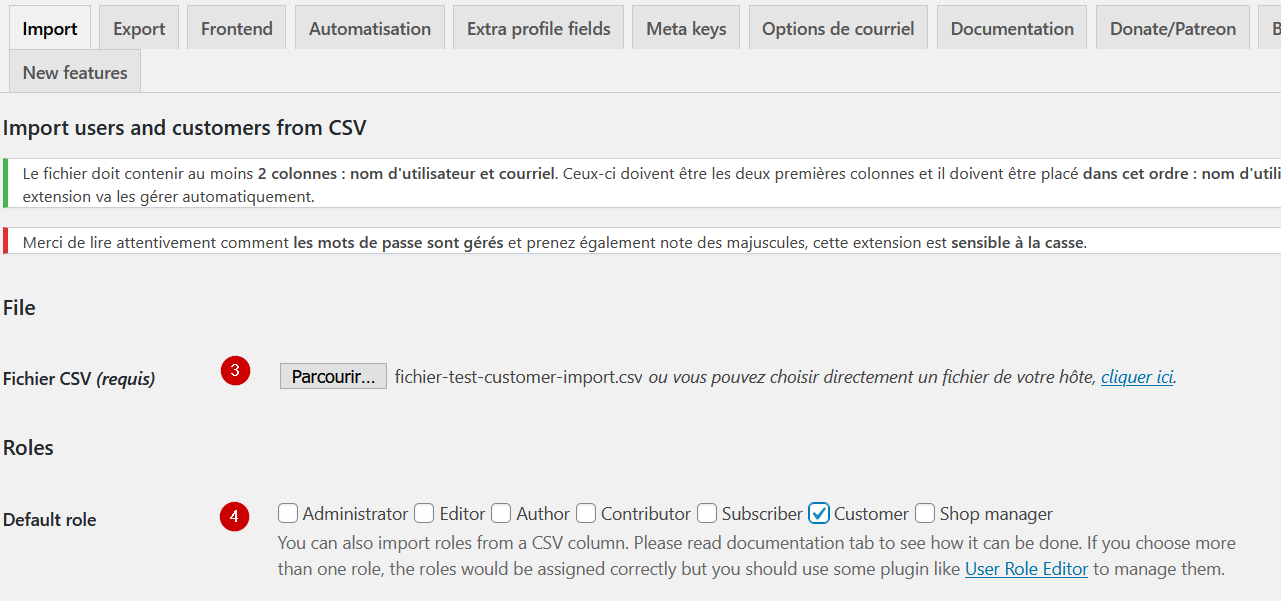Select the Meta keys tab
The image size is (1281, 601).
click(x=686, y=28)
